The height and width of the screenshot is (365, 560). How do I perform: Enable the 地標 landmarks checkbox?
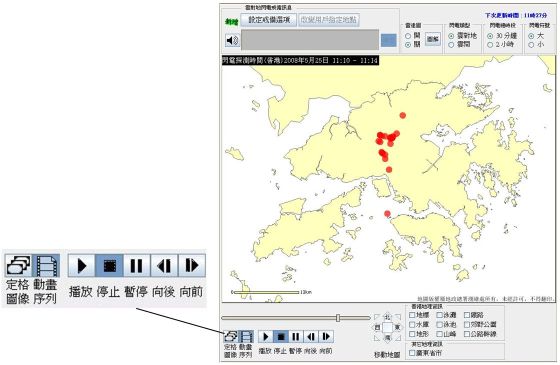point(412,315)
